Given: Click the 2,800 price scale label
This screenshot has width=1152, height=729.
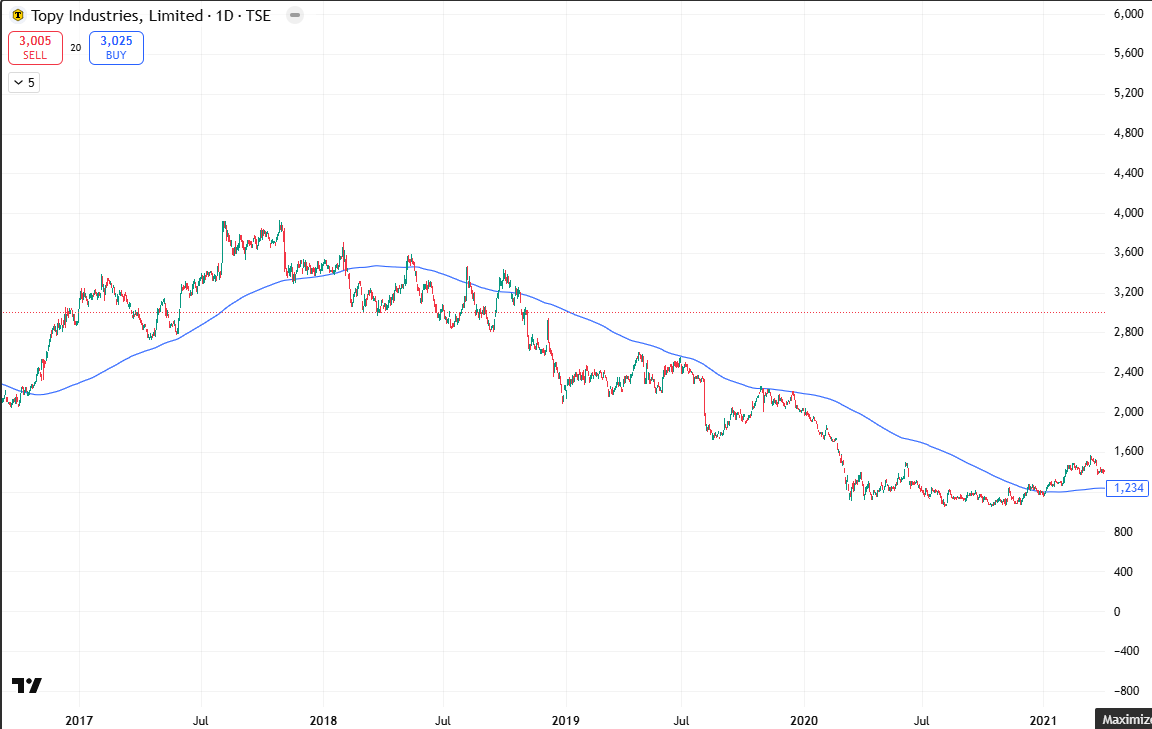Looking at the screenshot, I should [x=1128, y=332].
